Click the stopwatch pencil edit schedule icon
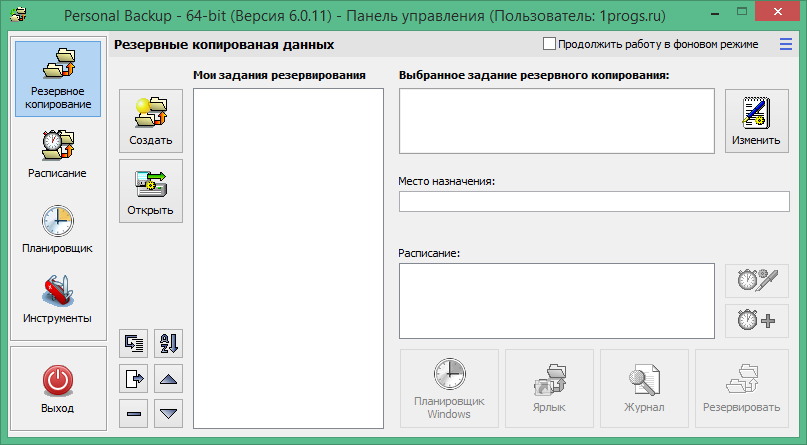This screenshot has height=445, width=807. pos(756,280)
